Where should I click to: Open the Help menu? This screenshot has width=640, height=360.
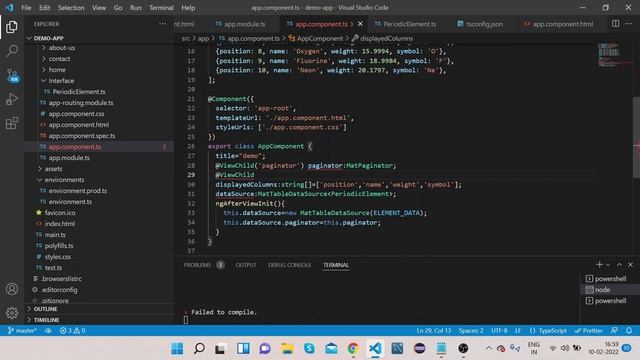point(188,8)
